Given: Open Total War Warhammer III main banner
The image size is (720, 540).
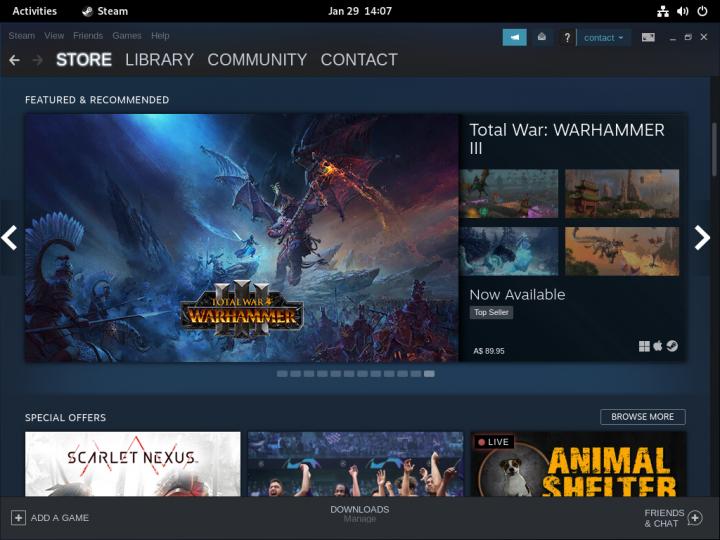Looking at the screenshot, I should [x=242, y=238].
